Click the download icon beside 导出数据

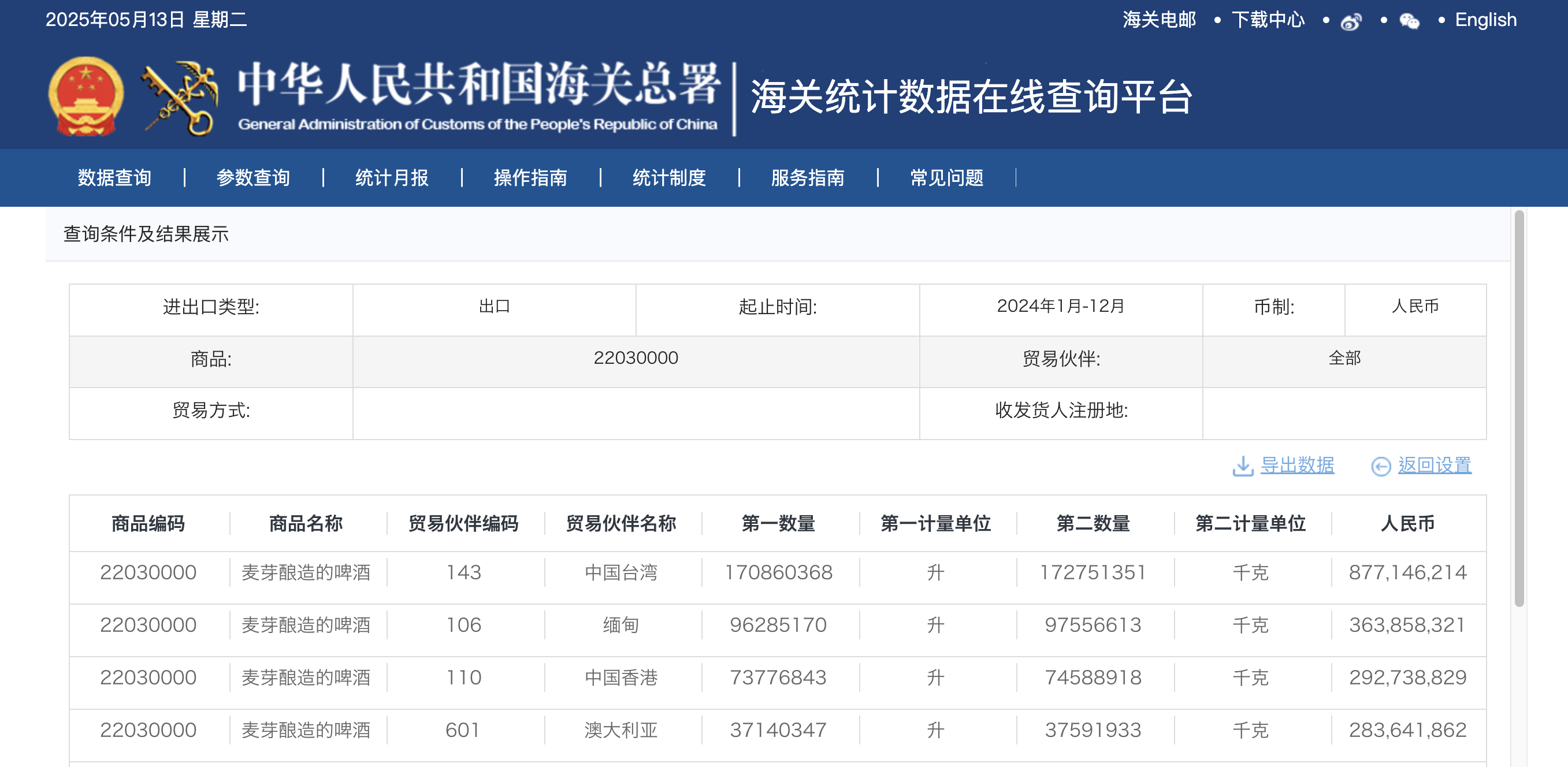(x=1242, y=466)
